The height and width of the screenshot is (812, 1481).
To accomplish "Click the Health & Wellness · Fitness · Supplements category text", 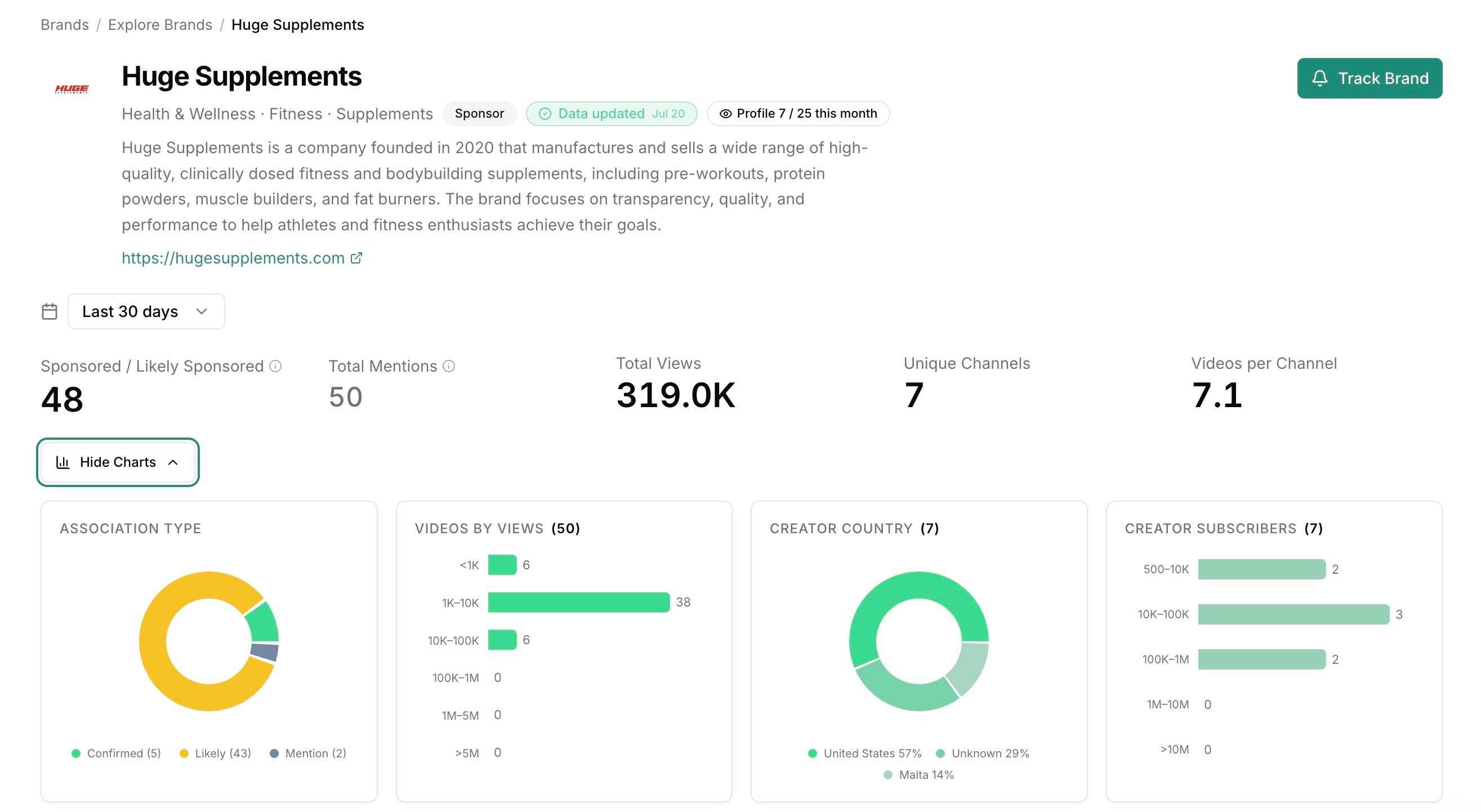I will 277,114.
